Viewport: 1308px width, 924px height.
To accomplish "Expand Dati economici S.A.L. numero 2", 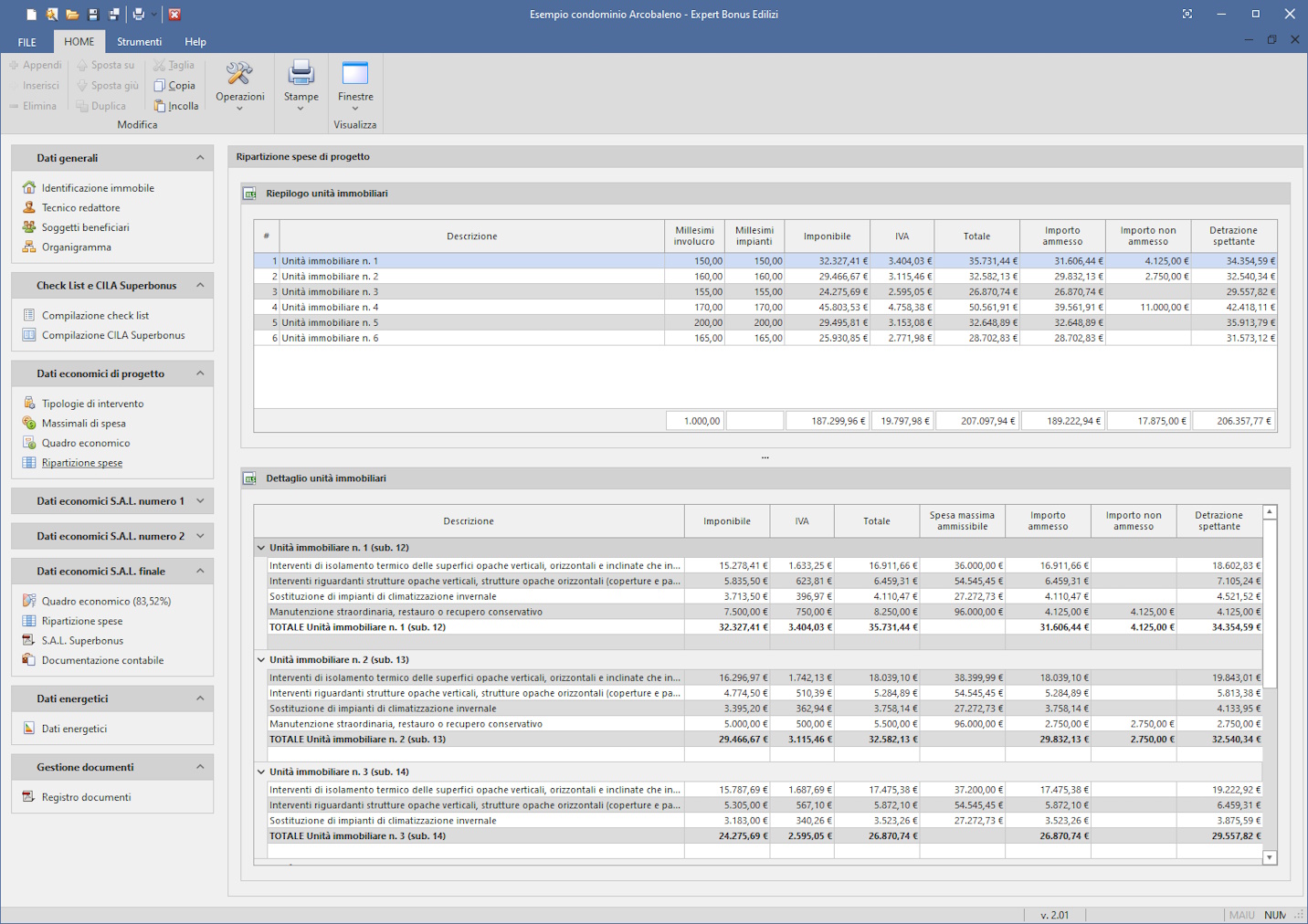I will coord(200,536).
